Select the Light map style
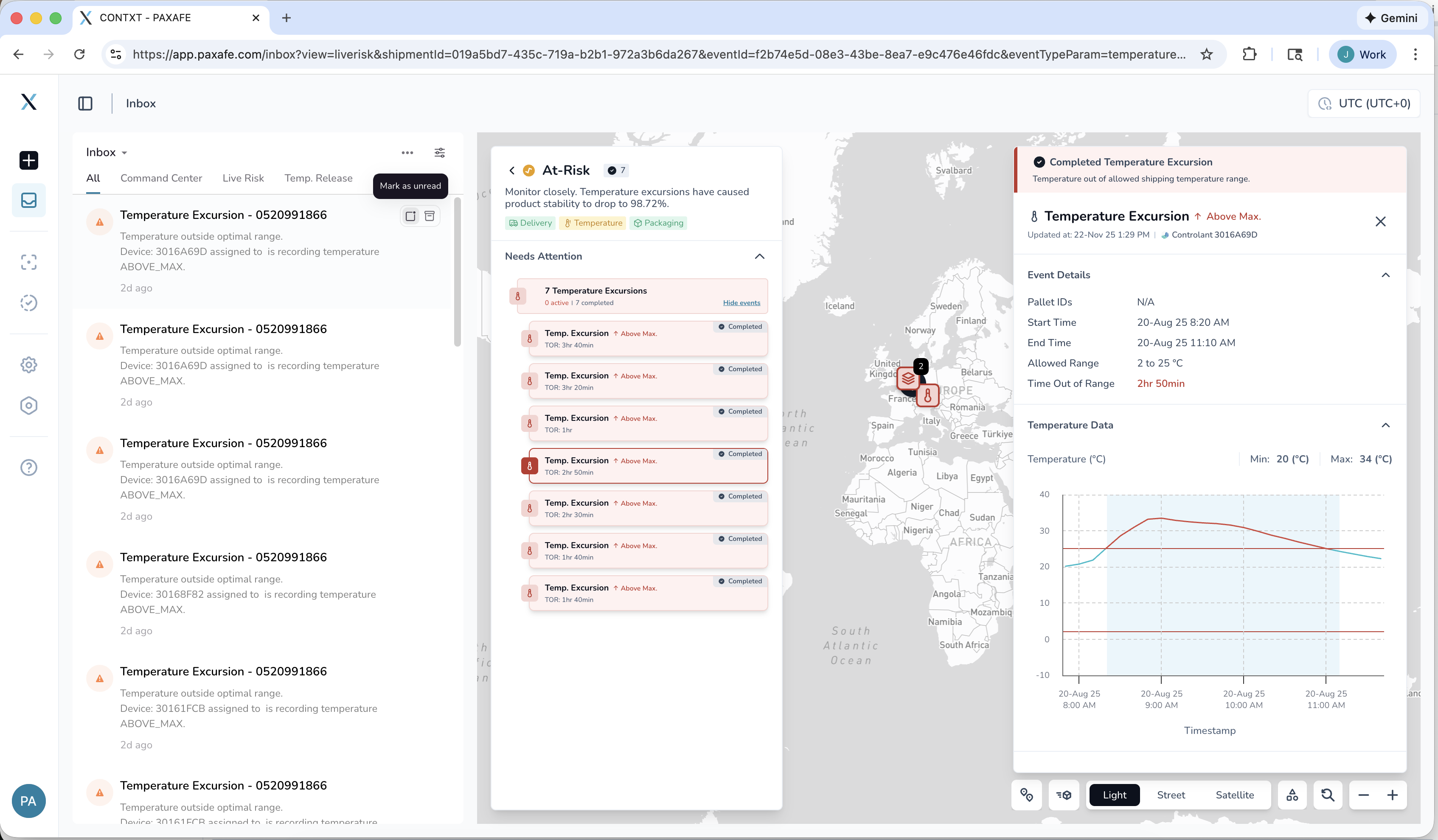The image size is (1438, 840). pyautogui.click(x=1114, y=795)
